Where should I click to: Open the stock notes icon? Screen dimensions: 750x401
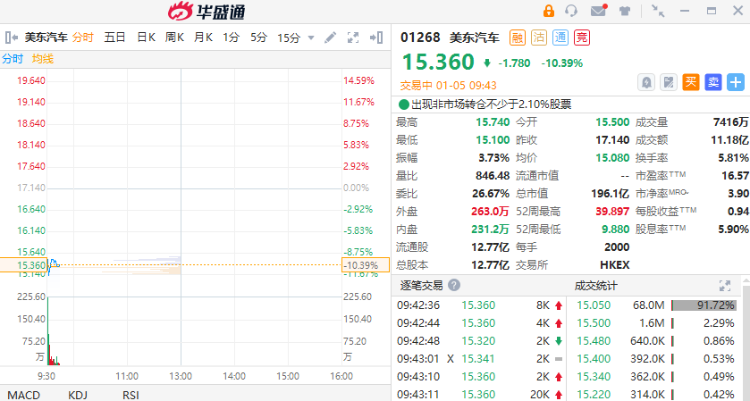pos(669,82)
